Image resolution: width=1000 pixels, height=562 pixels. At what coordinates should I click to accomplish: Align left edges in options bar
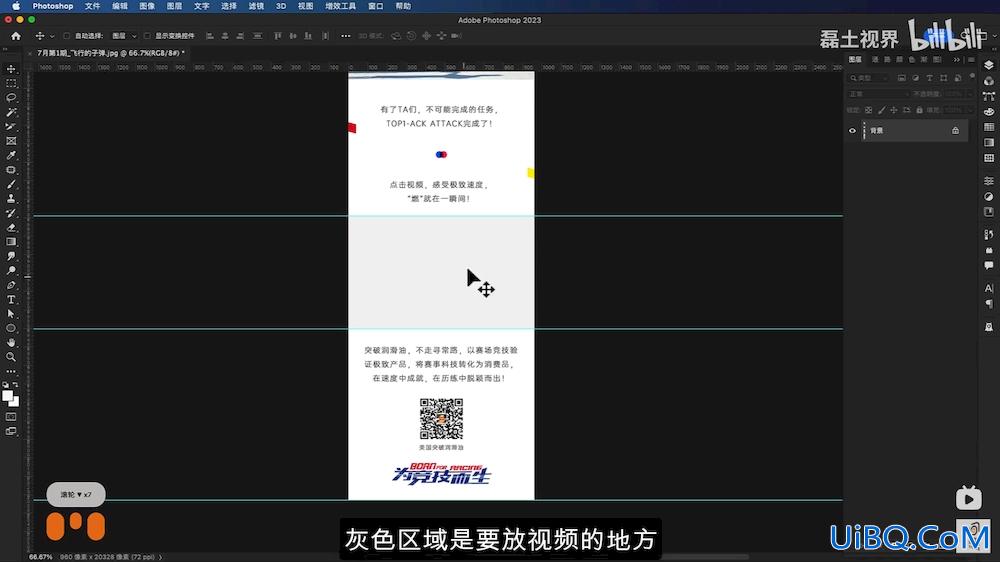210,36
